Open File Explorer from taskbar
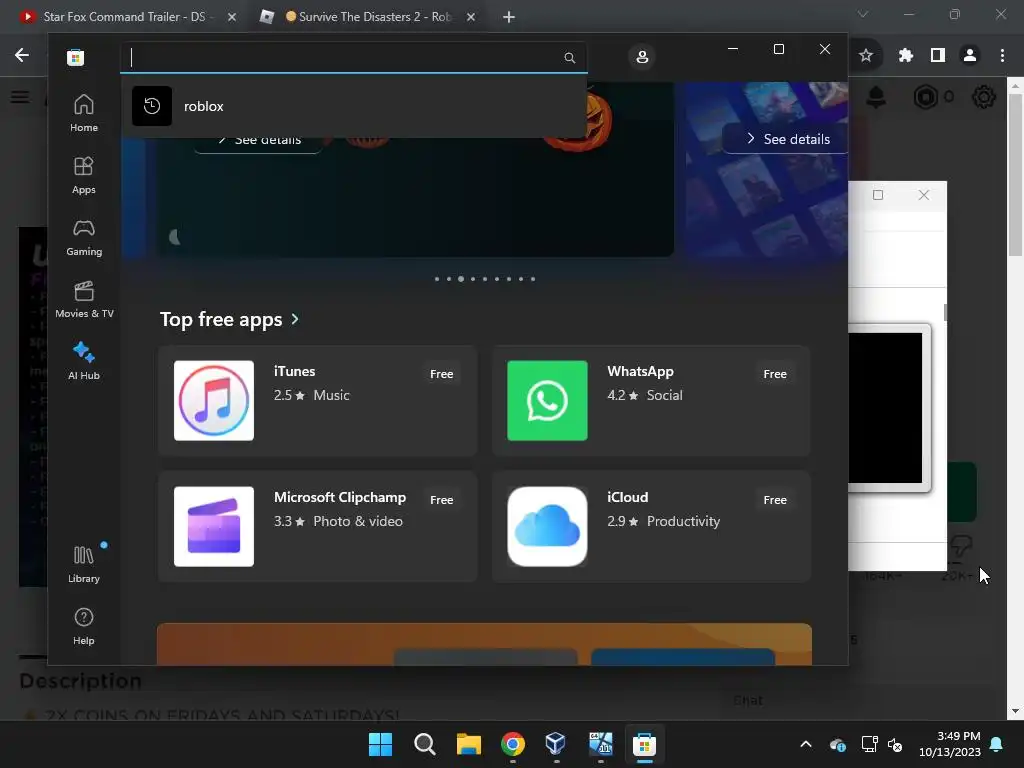 (x=468, y=744)
